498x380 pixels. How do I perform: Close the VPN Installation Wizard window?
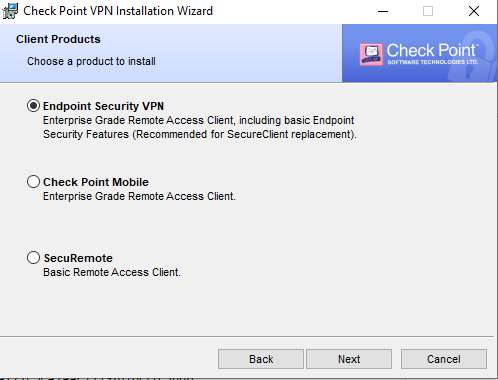[474, 11]
